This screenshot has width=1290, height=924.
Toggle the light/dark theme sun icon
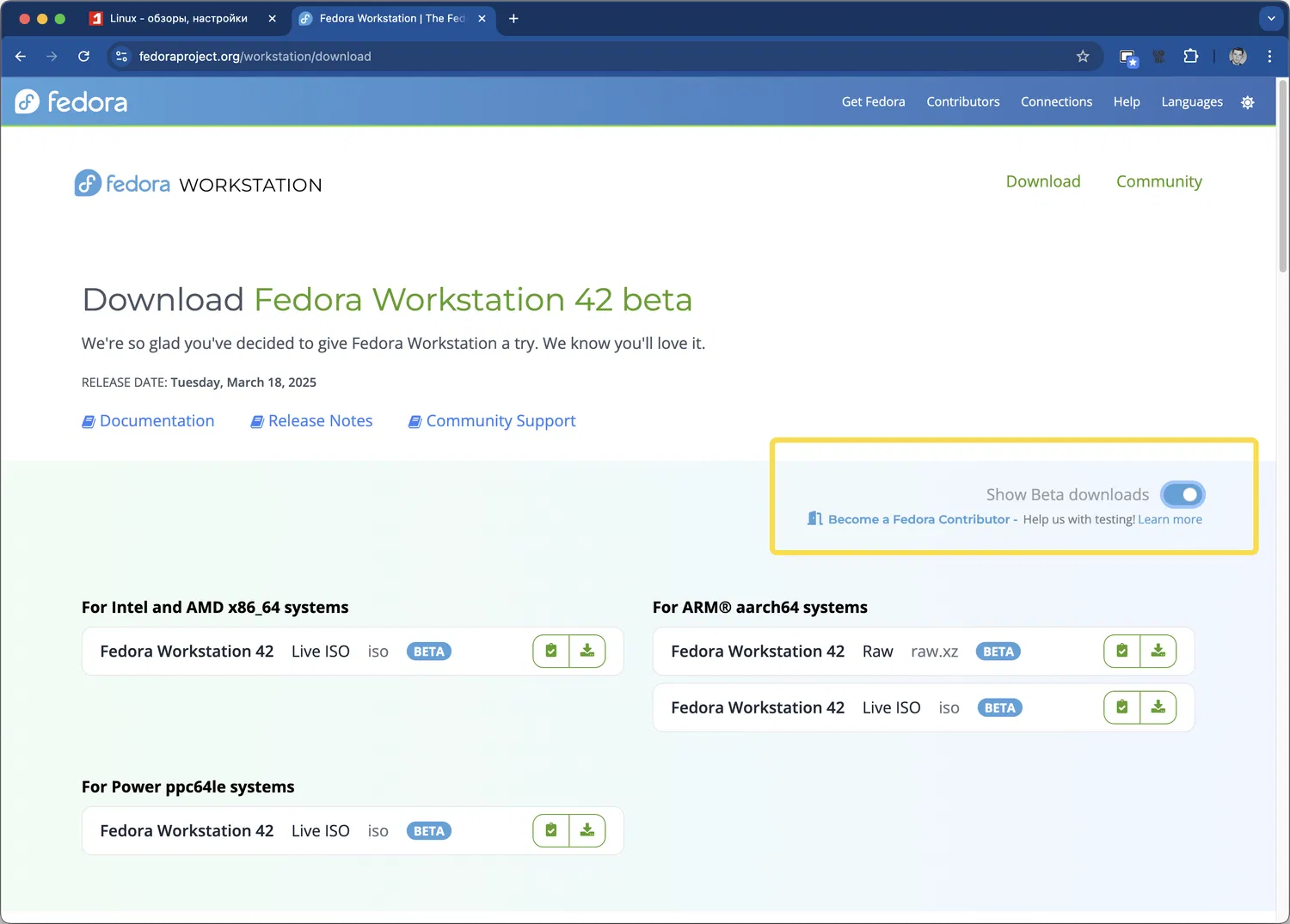[x=1248, y=102]
